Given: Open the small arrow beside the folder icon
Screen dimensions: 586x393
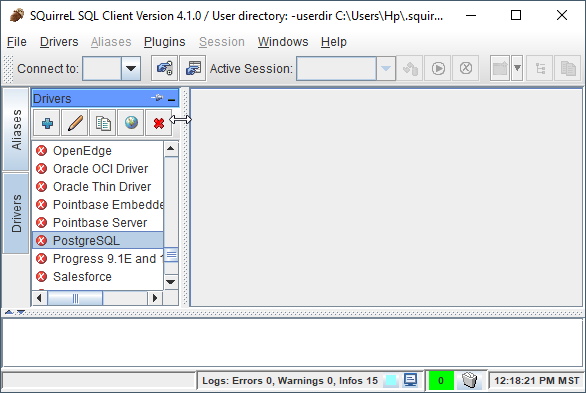Looking at the screenshot, I should [x=517, y=68].
